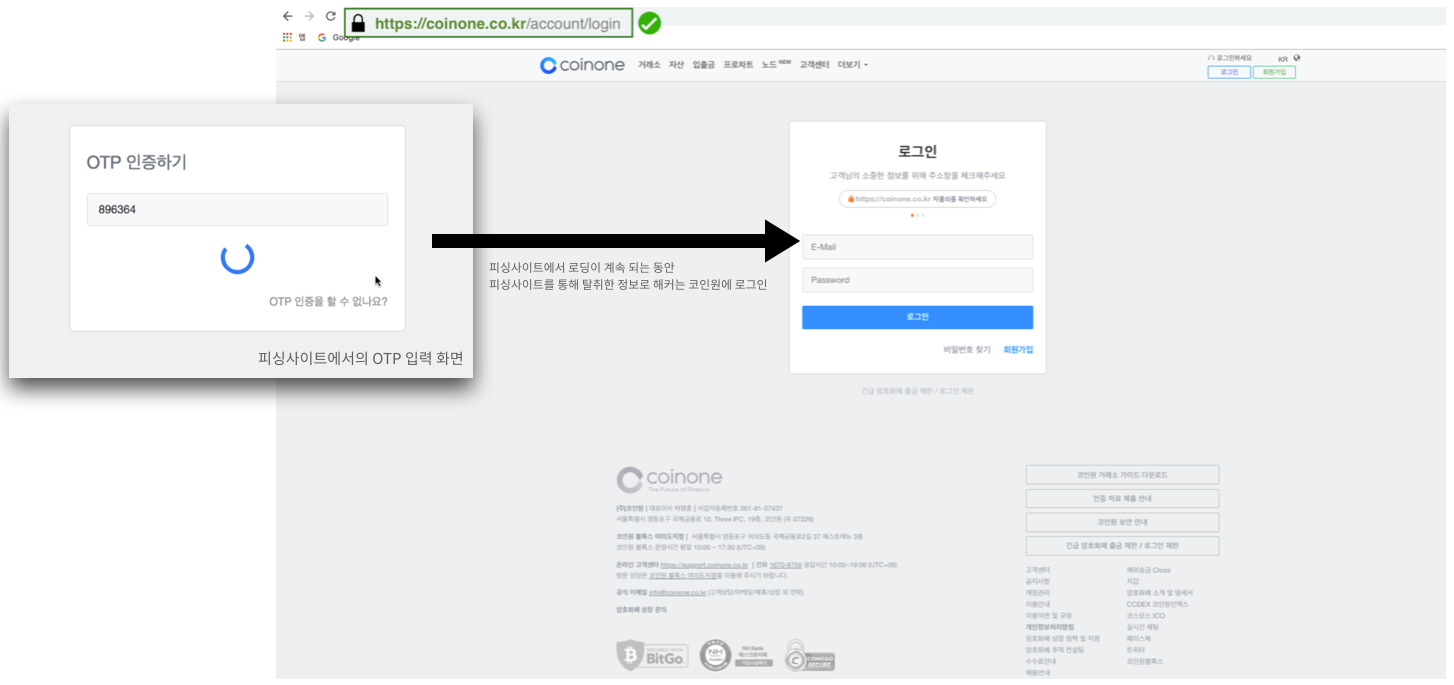Click the OTP code field showing 896364
The height and width of the screenshot is (685, 1454).
237,210
